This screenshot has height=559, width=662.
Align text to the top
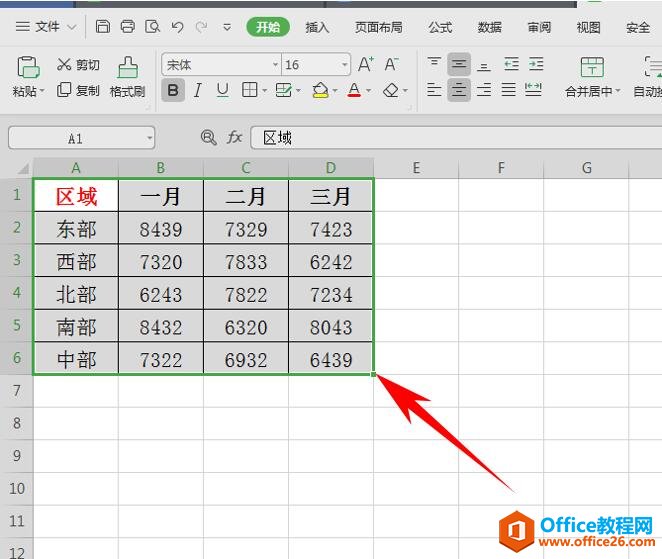[434, 64]
